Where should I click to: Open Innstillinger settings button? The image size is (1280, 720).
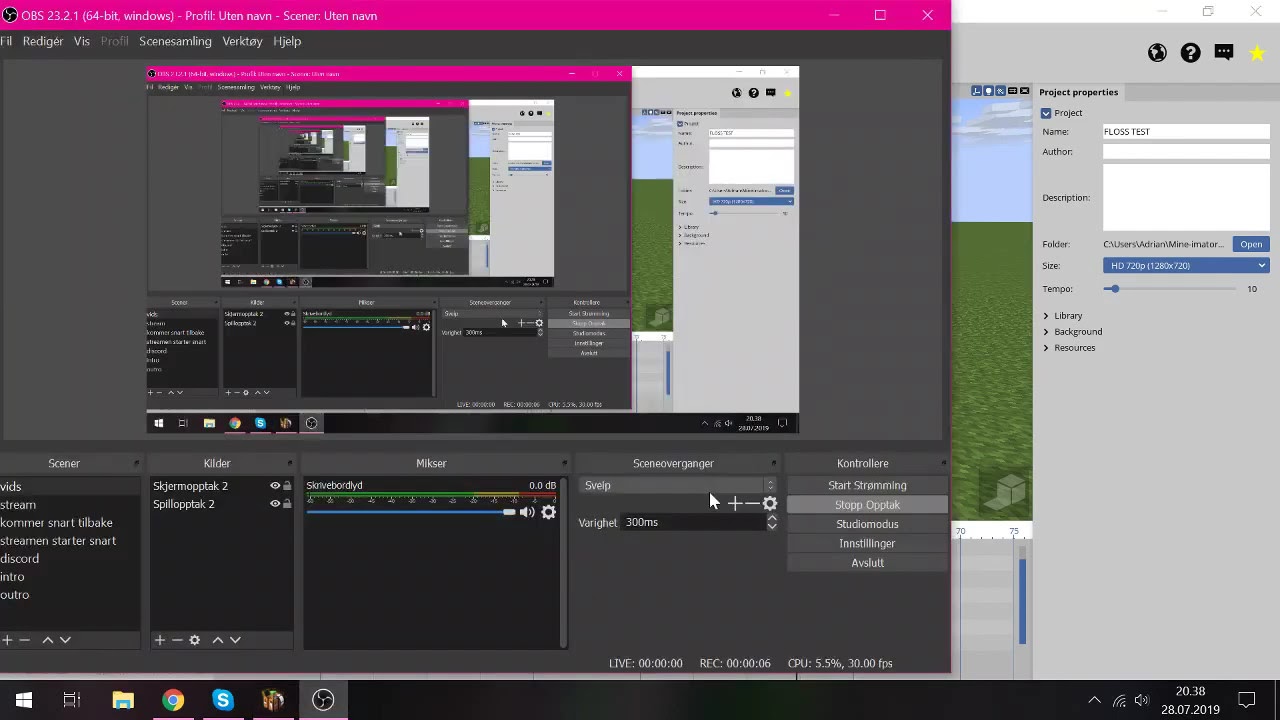point(867,543)
